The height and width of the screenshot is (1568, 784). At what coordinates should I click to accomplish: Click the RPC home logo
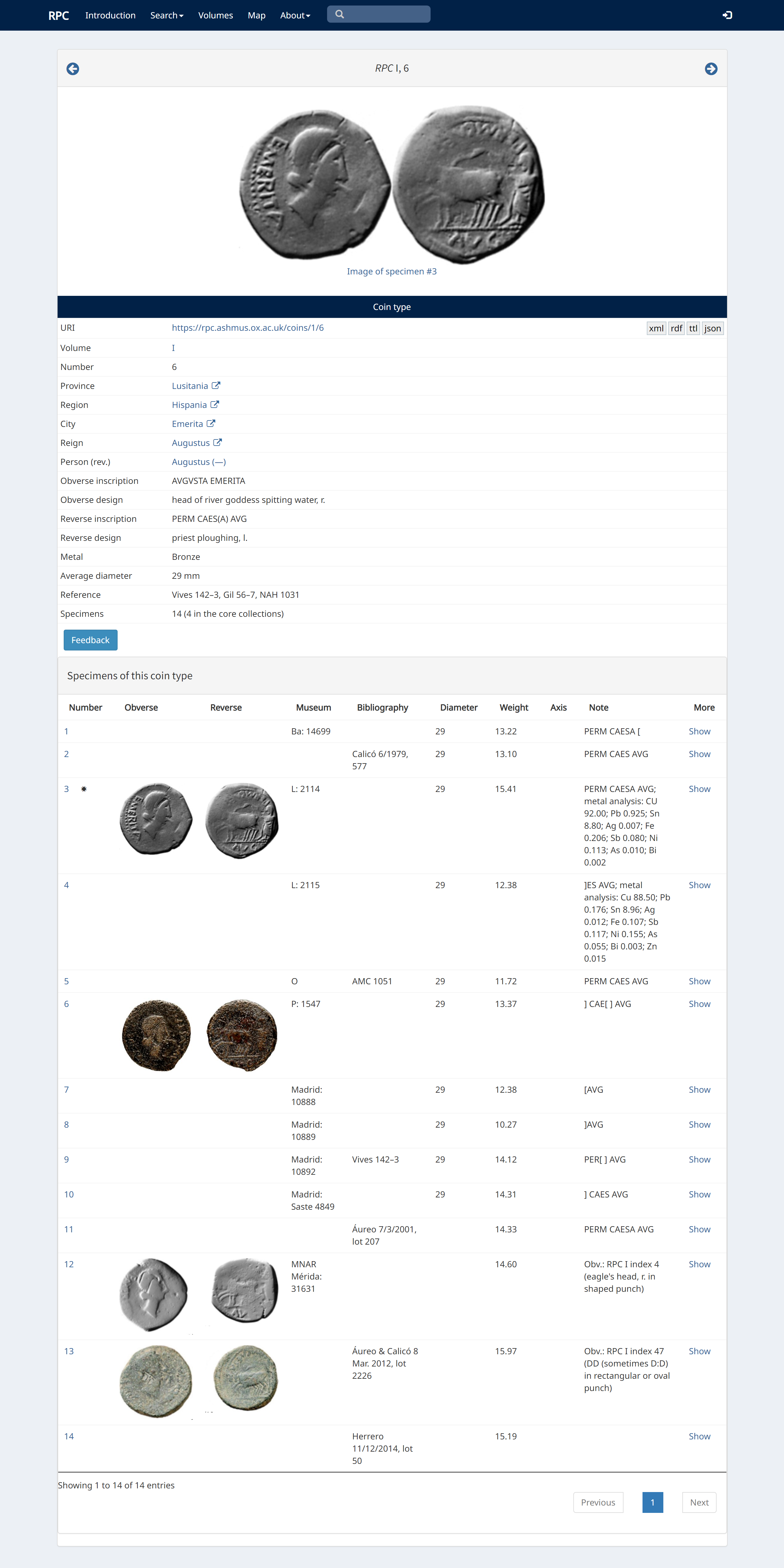pyautogui.click(x=58, y=15)
